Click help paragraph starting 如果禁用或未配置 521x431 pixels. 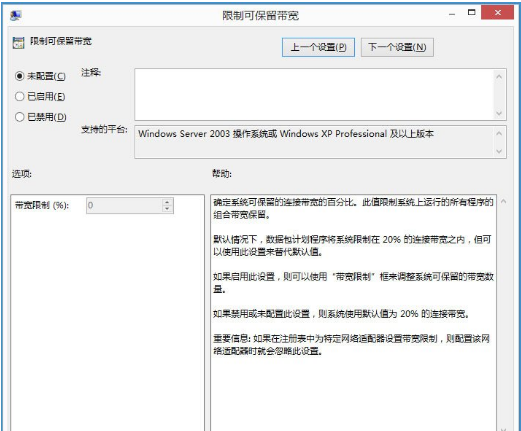pyautogui.click(x=341, y=314)
